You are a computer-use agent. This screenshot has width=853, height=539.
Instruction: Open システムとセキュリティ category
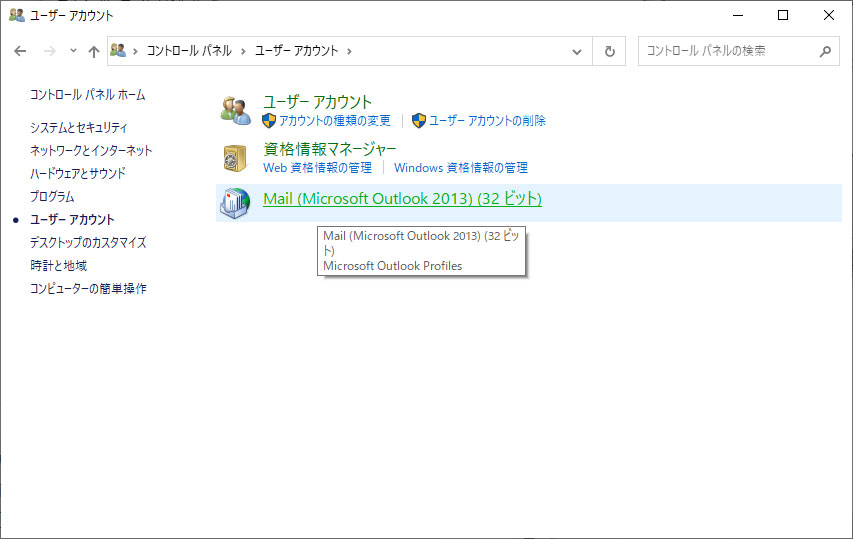point(79,127)
